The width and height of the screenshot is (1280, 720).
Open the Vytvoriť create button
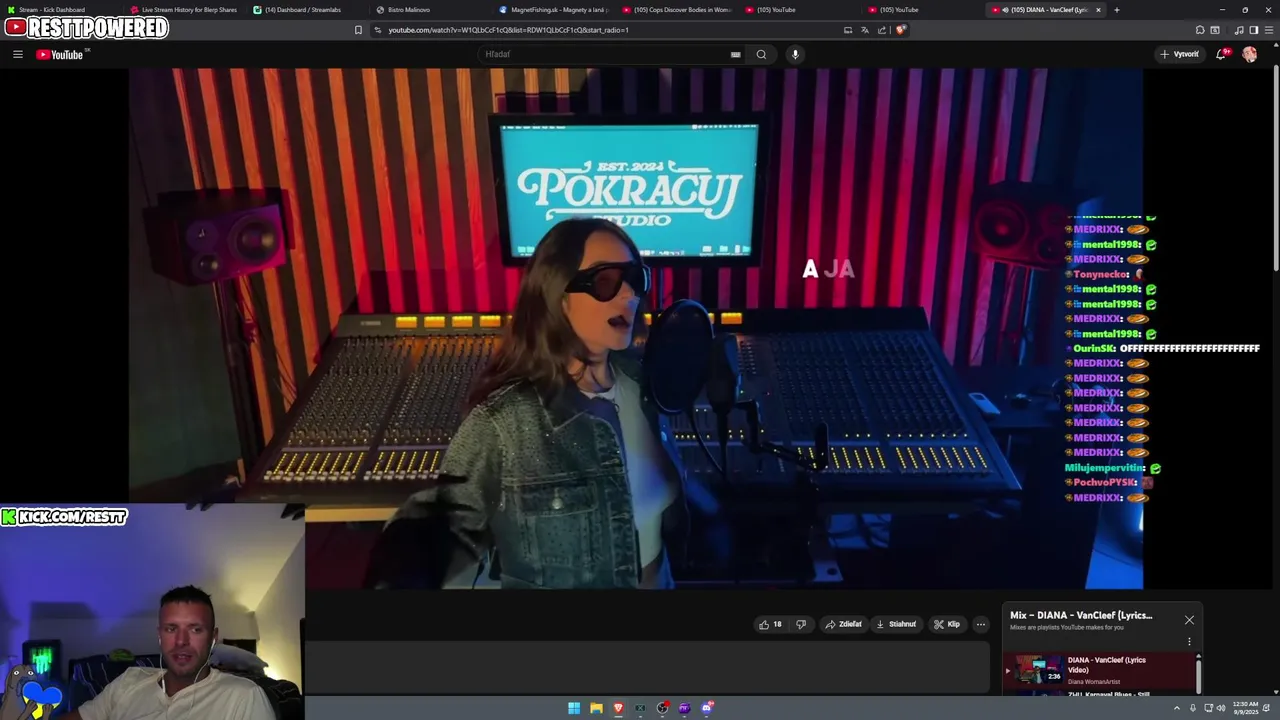pos(1180,54)
